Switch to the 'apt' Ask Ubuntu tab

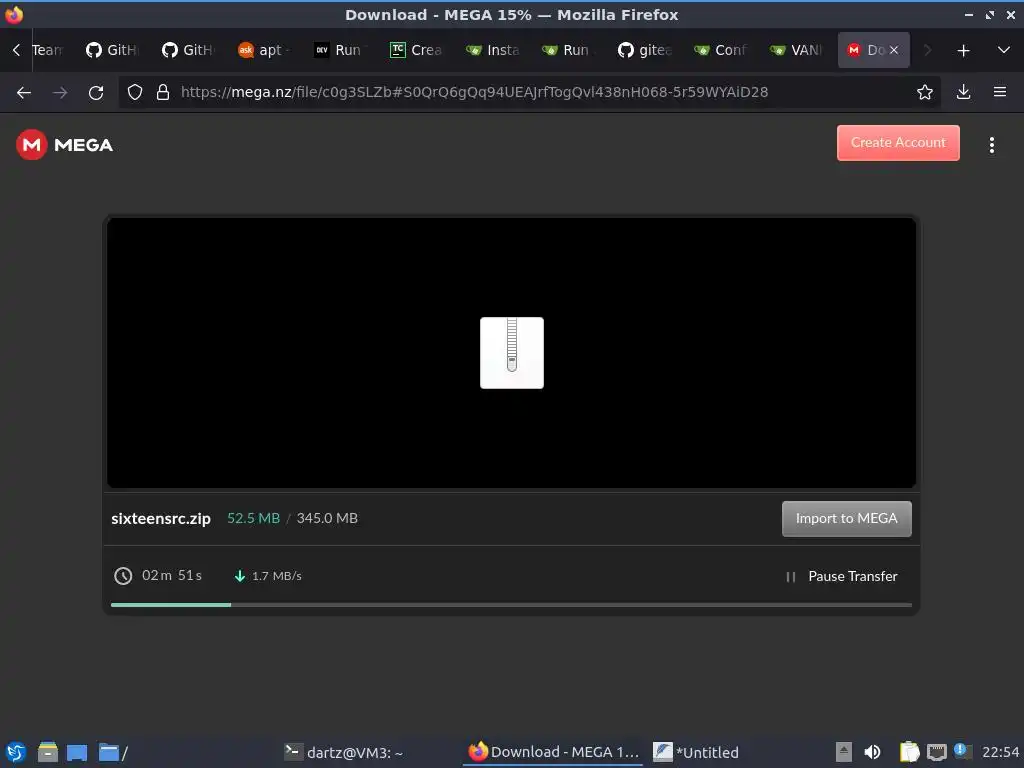pos(264,50)
